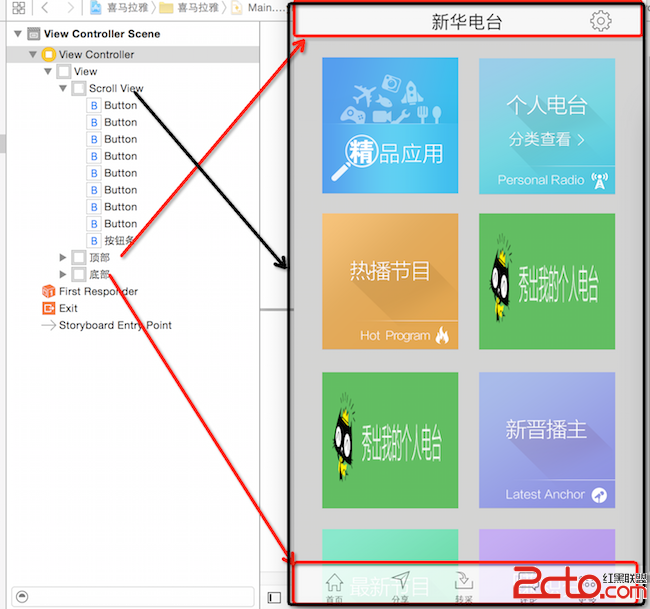Screen dimensions: 650x609
Task: Click the magnifier icon on 精品应用 tile
Action: (355, 158)
